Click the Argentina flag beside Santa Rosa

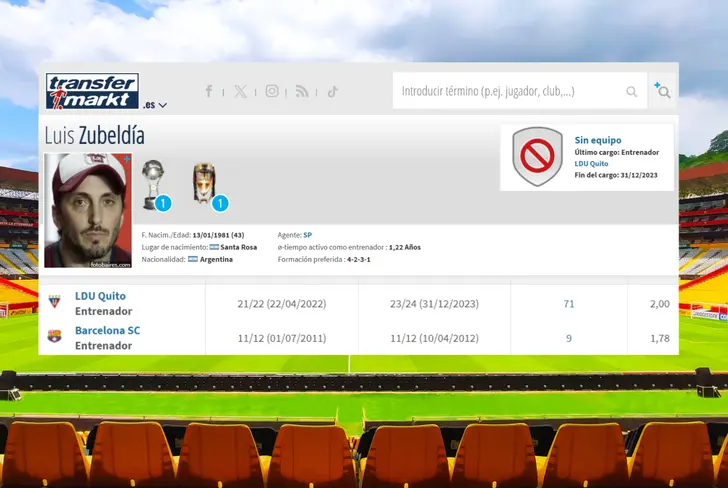[x=214, y=247]
